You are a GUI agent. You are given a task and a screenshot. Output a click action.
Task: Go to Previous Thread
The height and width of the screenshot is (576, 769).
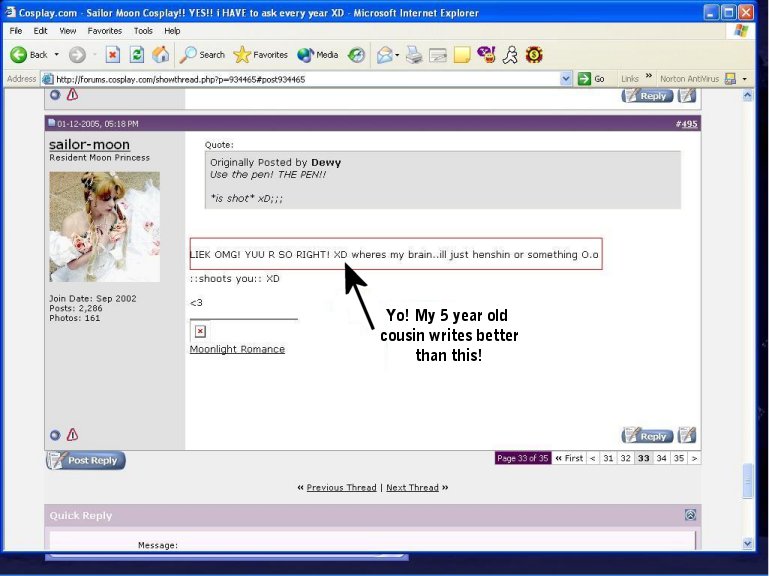pyautogui.click(x=341, y=487)
